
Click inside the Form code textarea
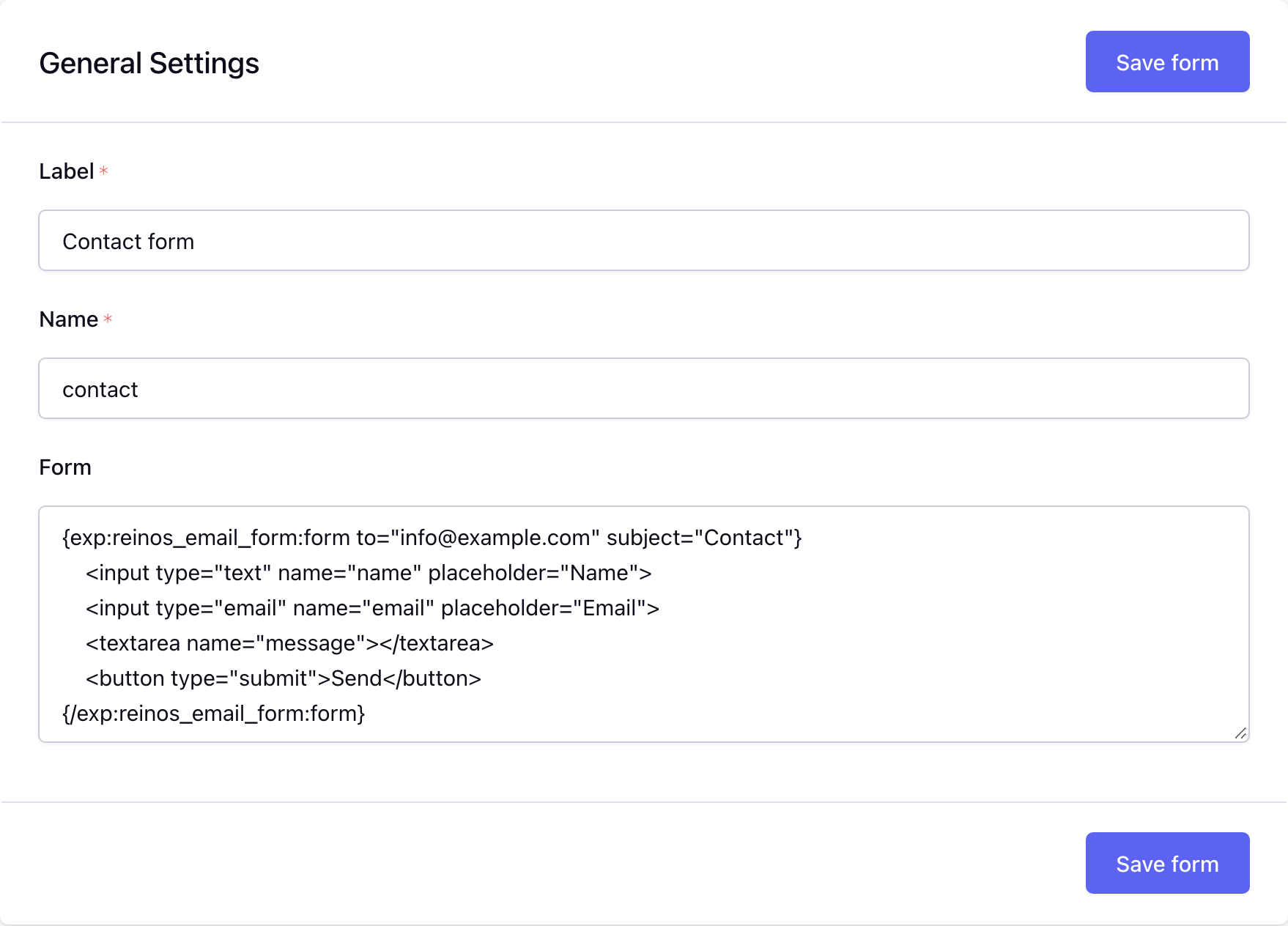coord(644,624)
